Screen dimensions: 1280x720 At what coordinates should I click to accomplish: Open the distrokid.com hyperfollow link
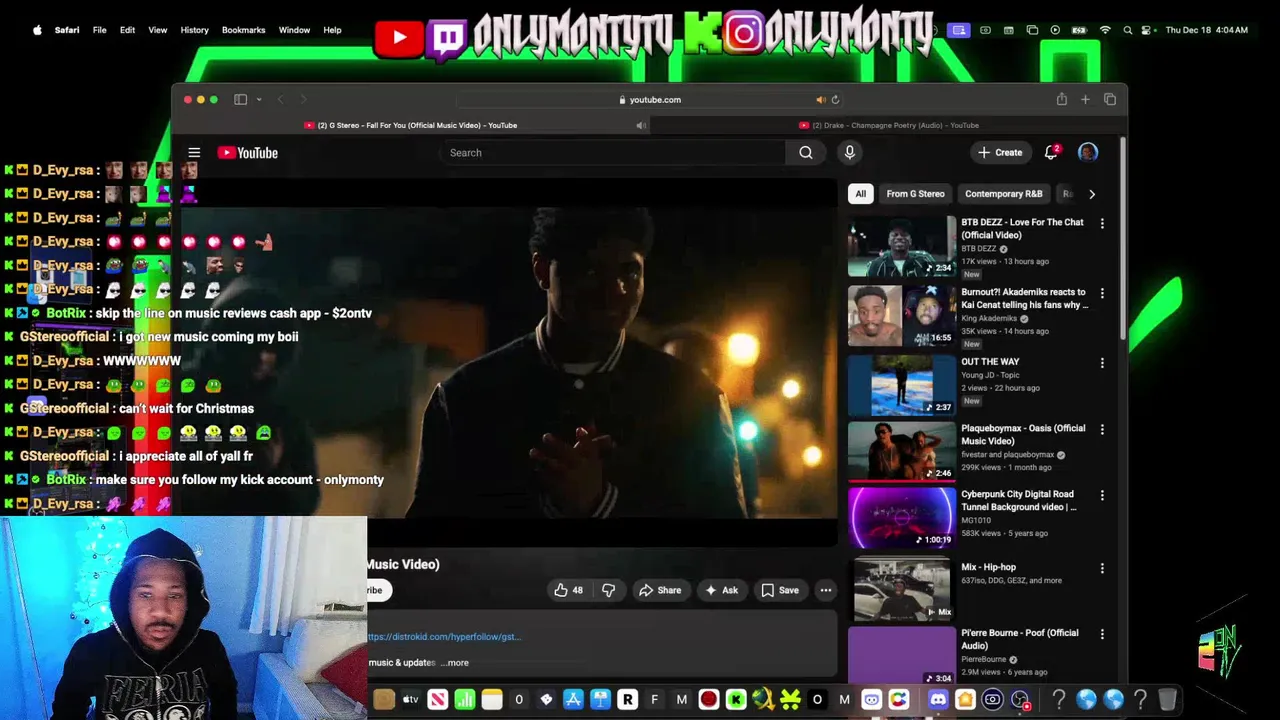pyautogui.click(x=444, y=636)
